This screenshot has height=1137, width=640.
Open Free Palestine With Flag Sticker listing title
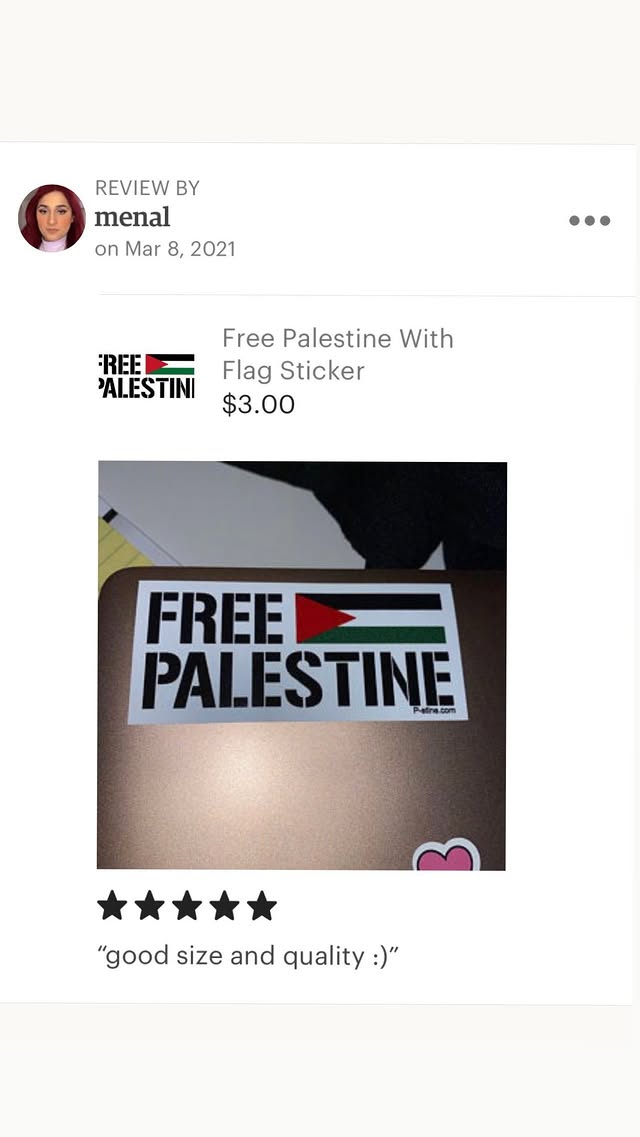click(x=338, y=354)
